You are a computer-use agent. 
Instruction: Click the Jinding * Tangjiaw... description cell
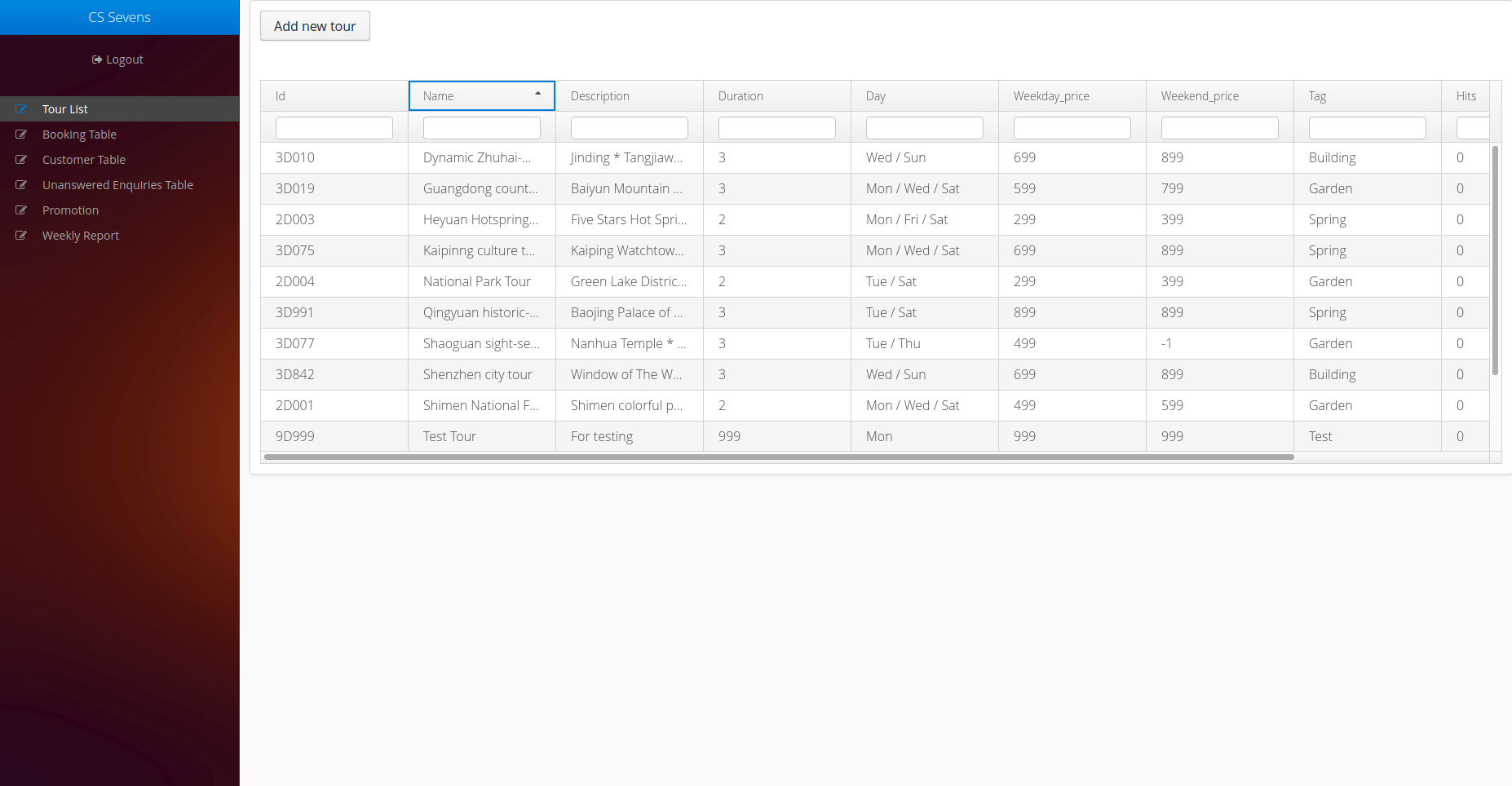[630, 158]
